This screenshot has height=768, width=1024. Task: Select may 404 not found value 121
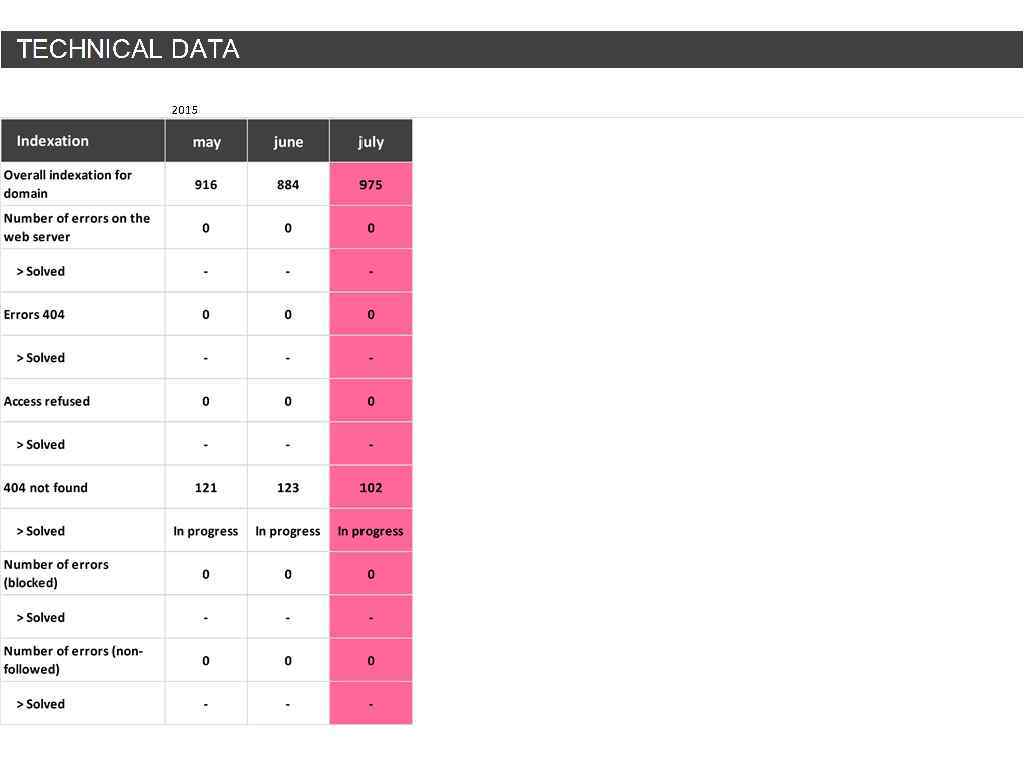coord(206,488)
